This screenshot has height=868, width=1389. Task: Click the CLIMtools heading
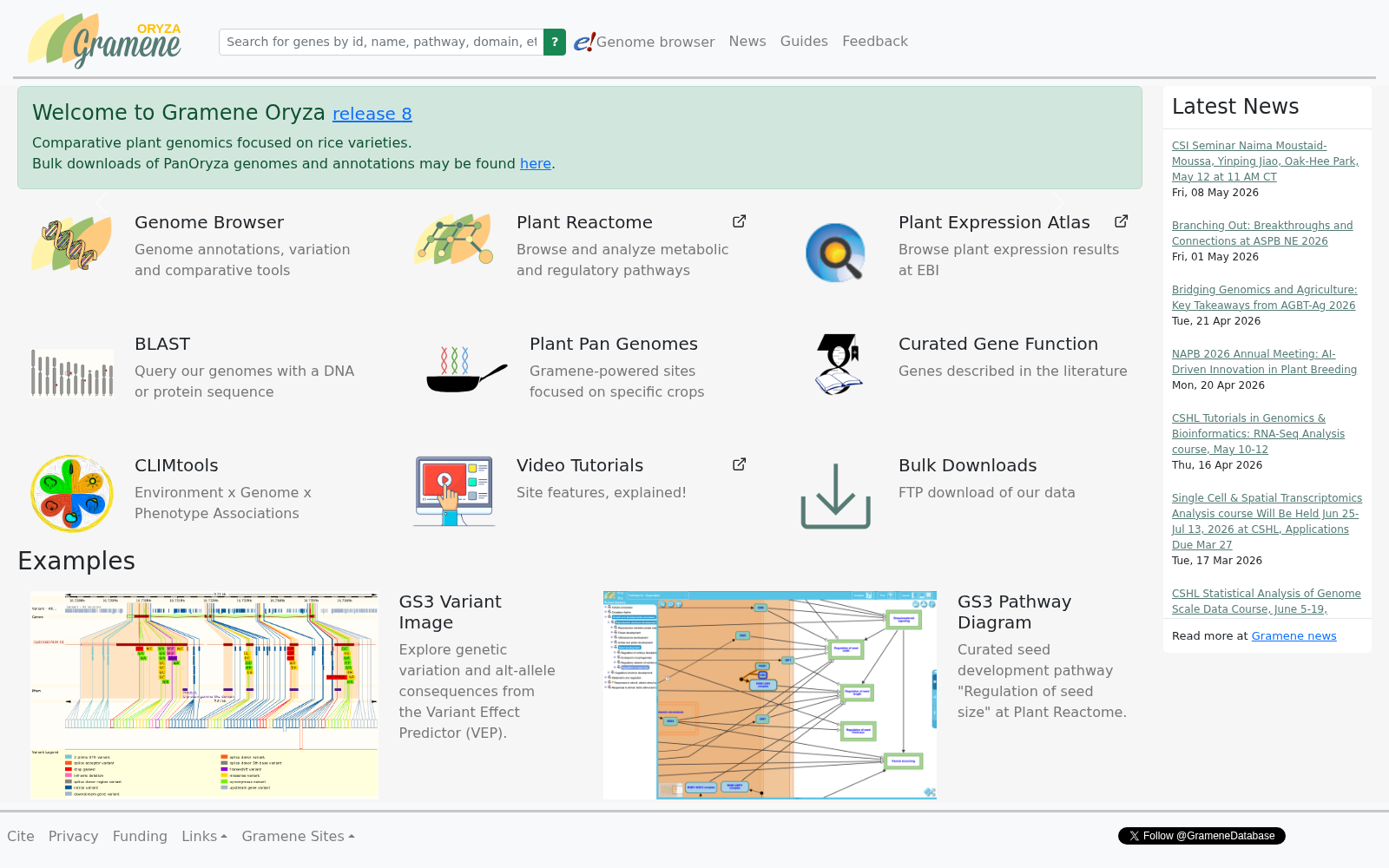pyautogui.click(x=176, y=465)
